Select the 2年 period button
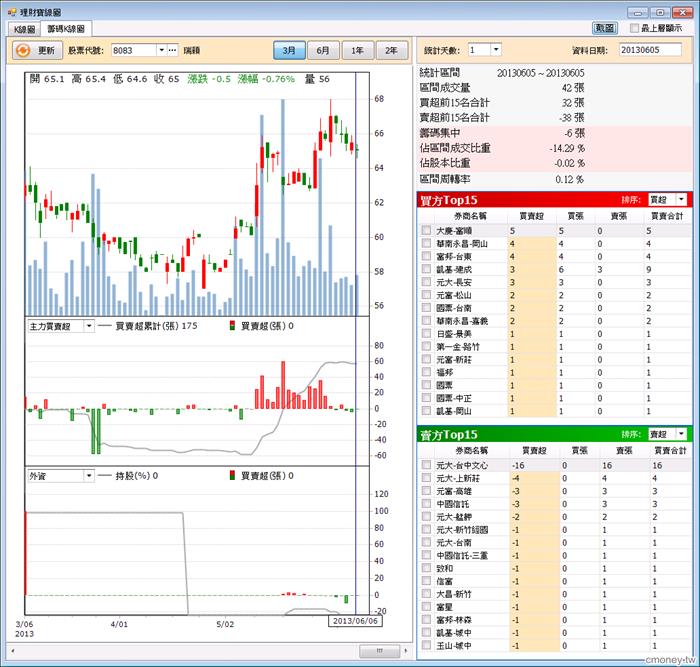 [392, 50]
